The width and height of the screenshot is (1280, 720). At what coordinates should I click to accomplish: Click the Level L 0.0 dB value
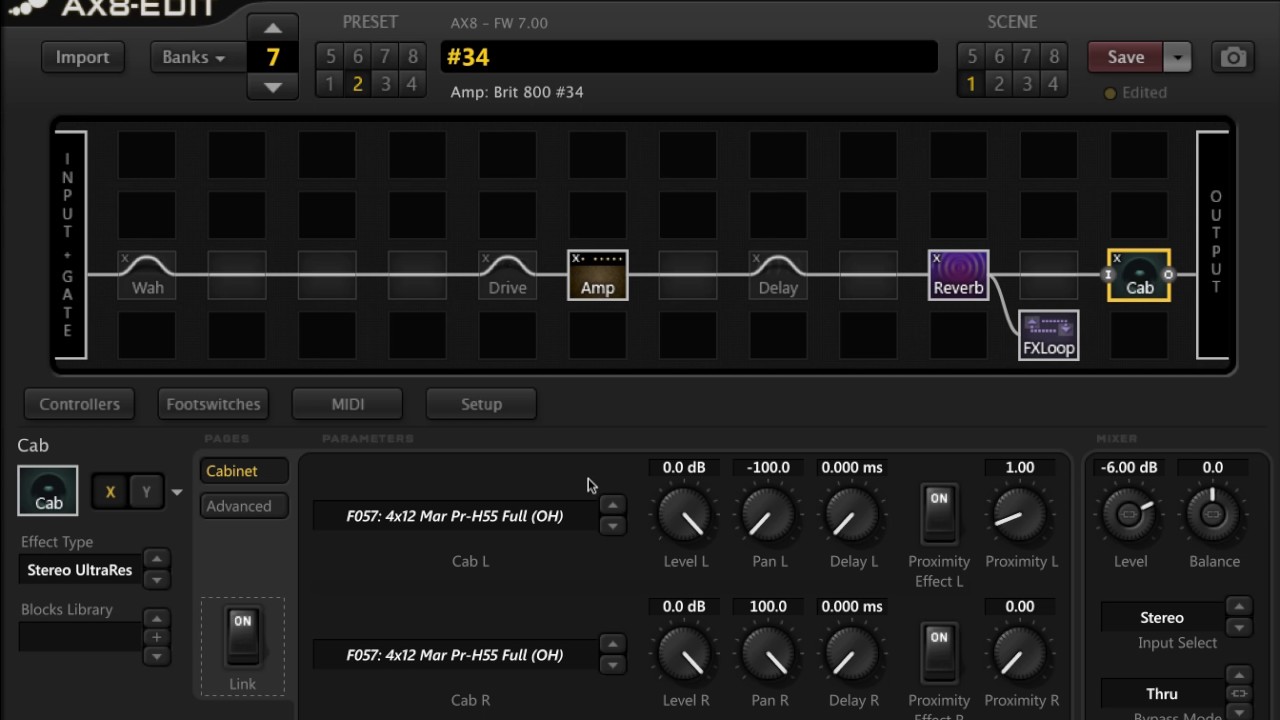point(685,467)
